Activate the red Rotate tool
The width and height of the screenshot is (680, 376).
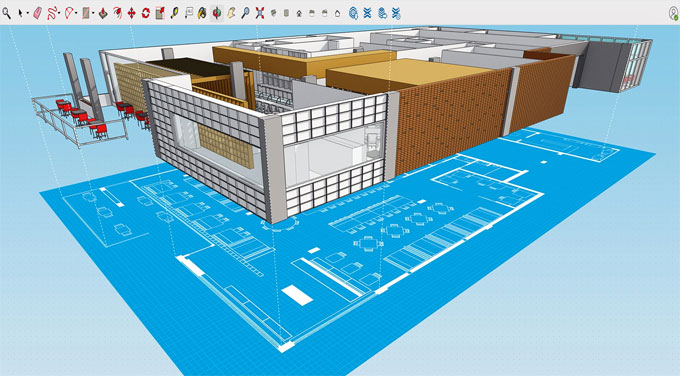point(146,13)
